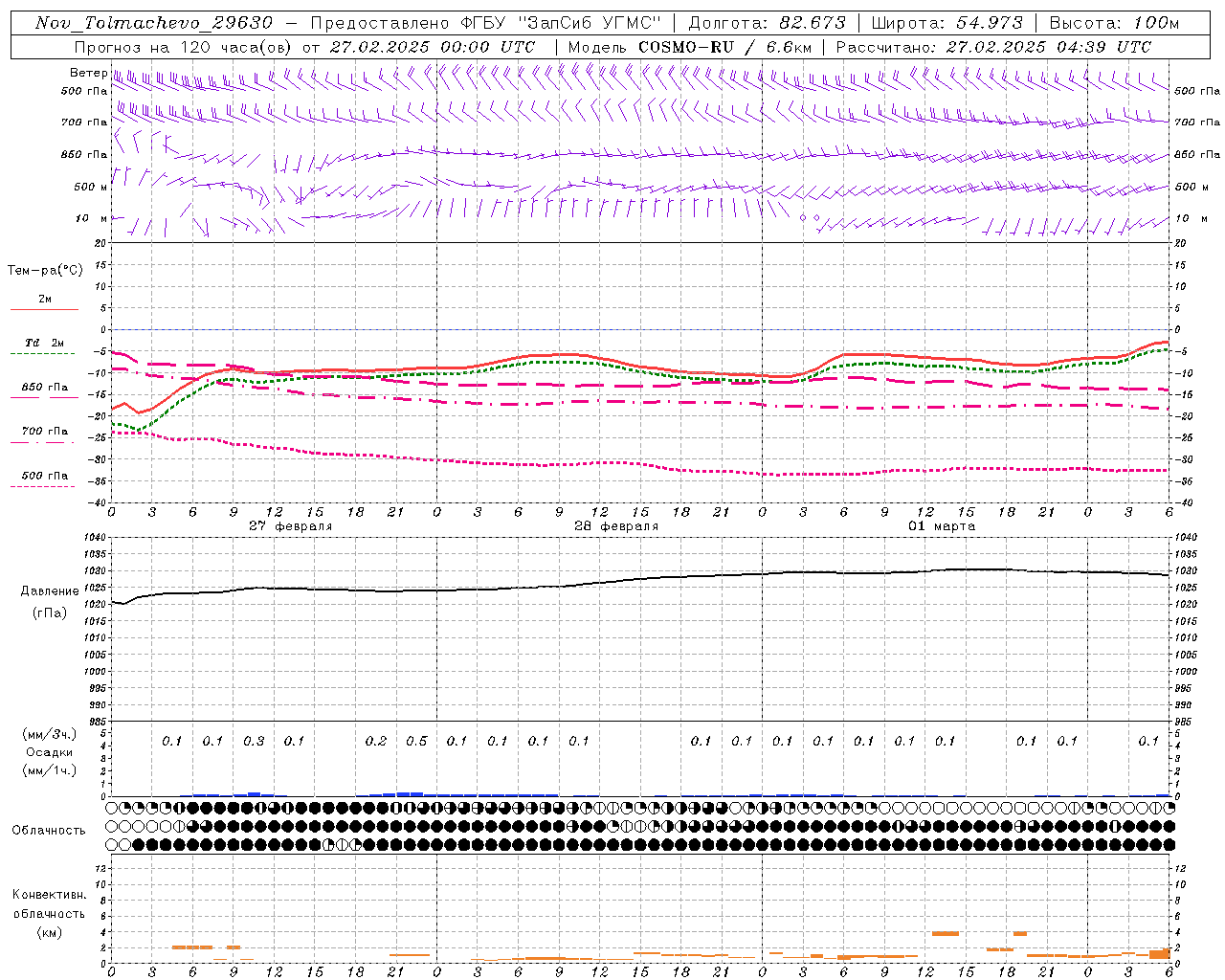
Task: Click the 01 марта date label
Action: tap(943, 526)
